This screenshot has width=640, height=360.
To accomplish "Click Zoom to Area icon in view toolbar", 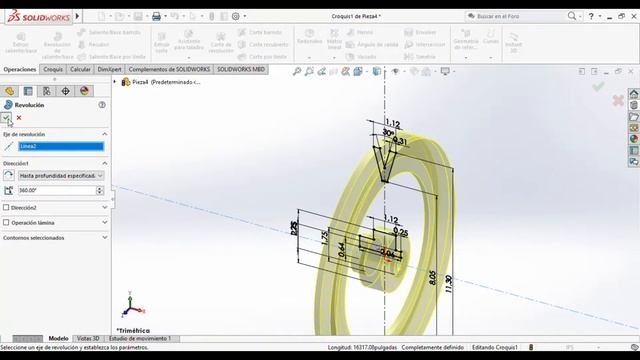I will [x=309, y=71].
